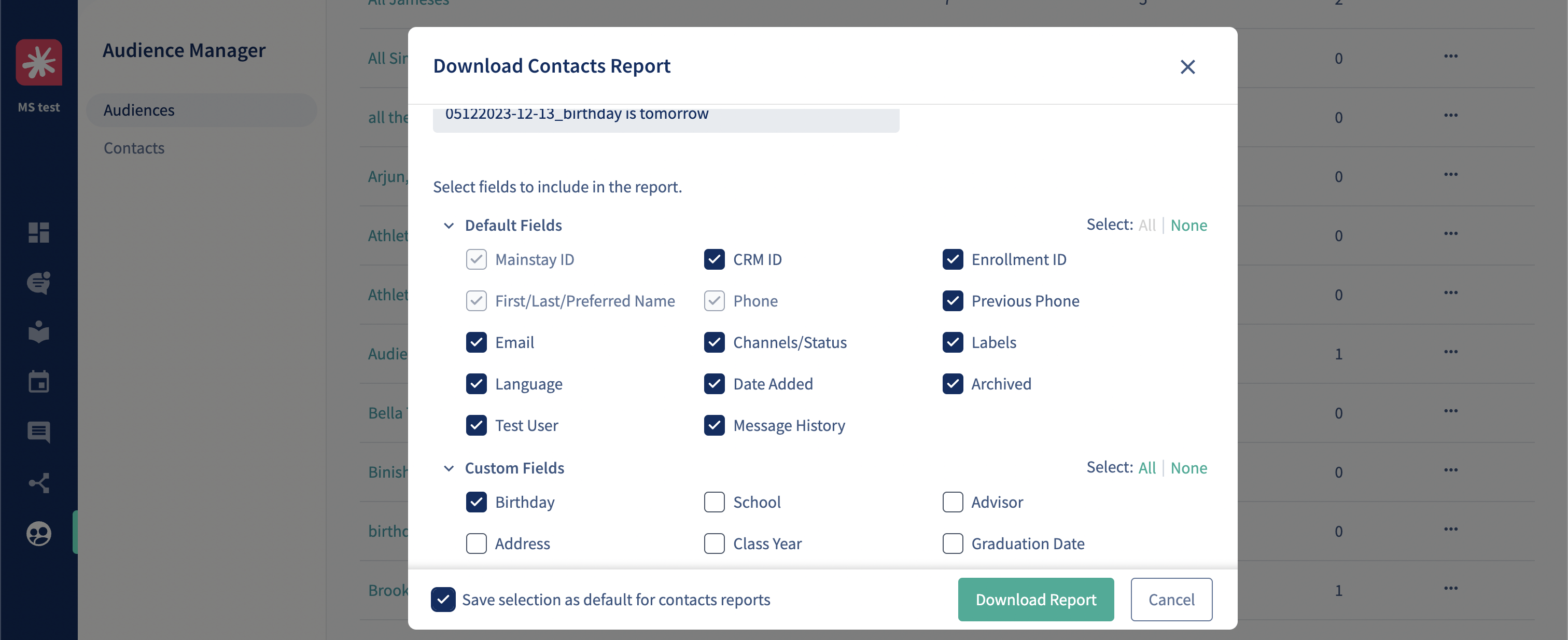This screenshot has height=640, width=1568.
Task: Open the messages icon in sidebar
Action: click(x=39, y=433)
